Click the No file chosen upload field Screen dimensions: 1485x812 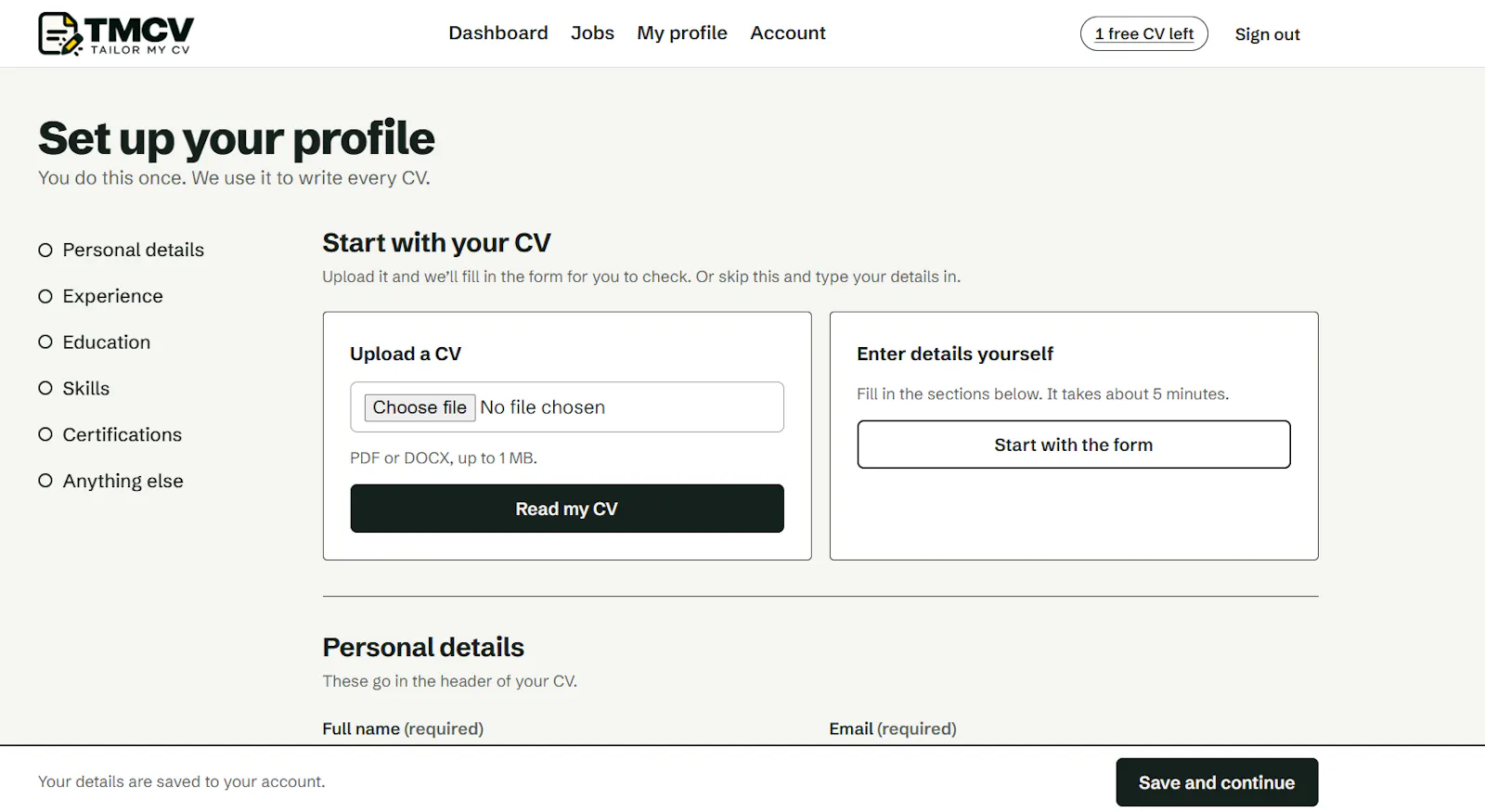(567, 407)
